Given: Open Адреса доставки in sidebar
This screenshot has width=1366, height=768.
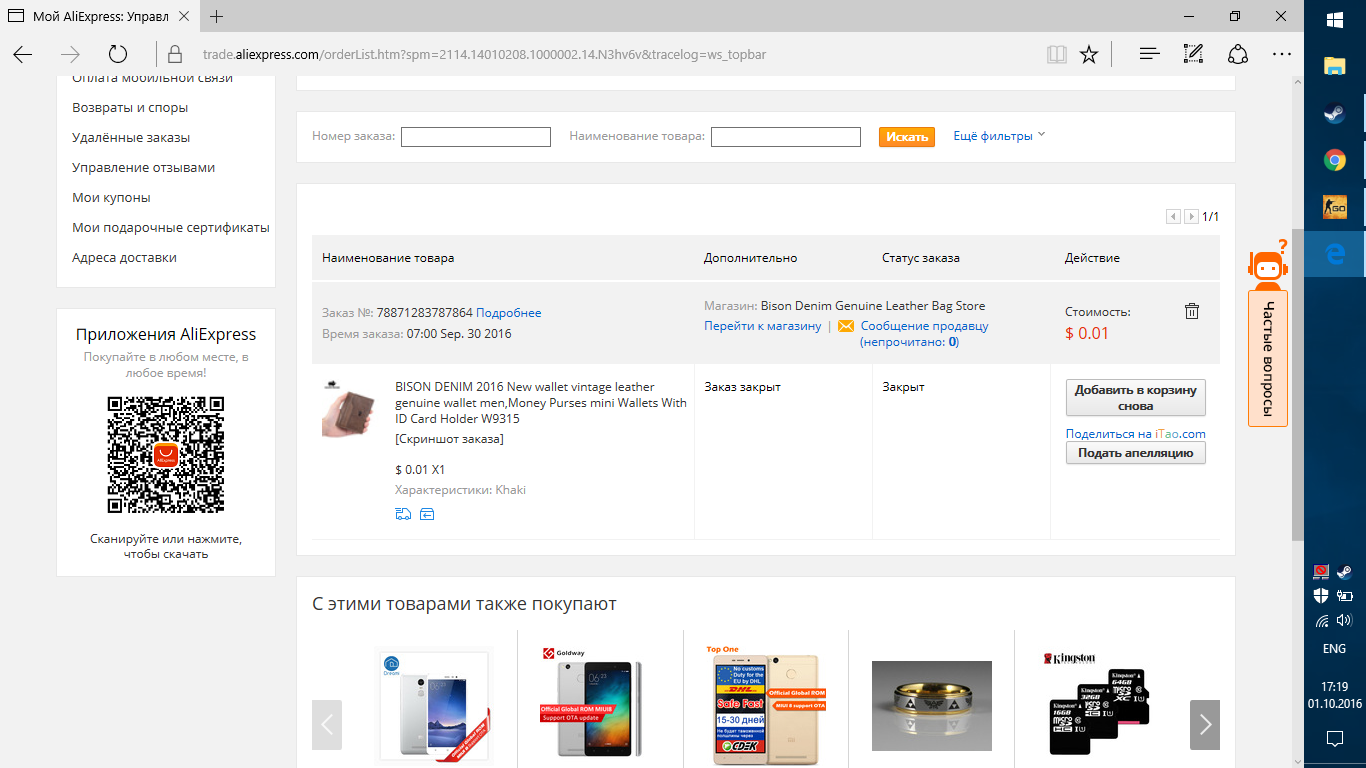Looking at the screenshot, I should pos(124,258).
